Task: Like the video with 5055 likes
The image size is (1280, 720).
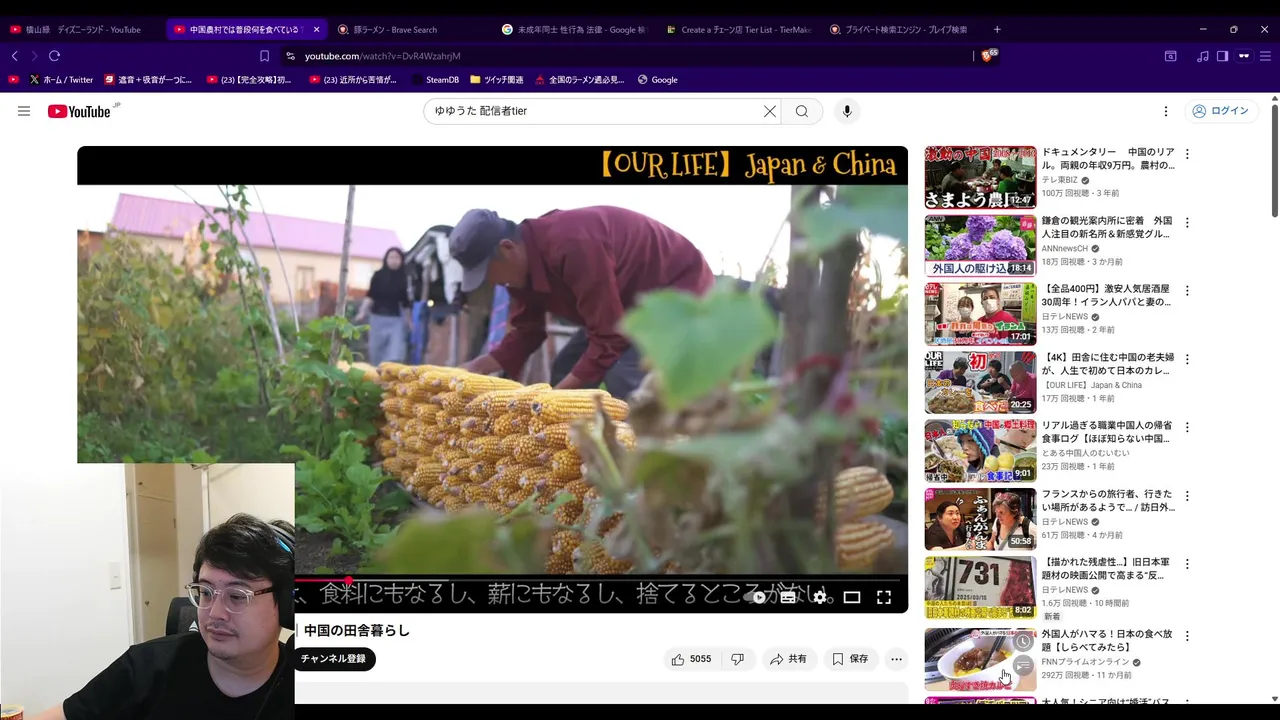Action: (691, 659)
